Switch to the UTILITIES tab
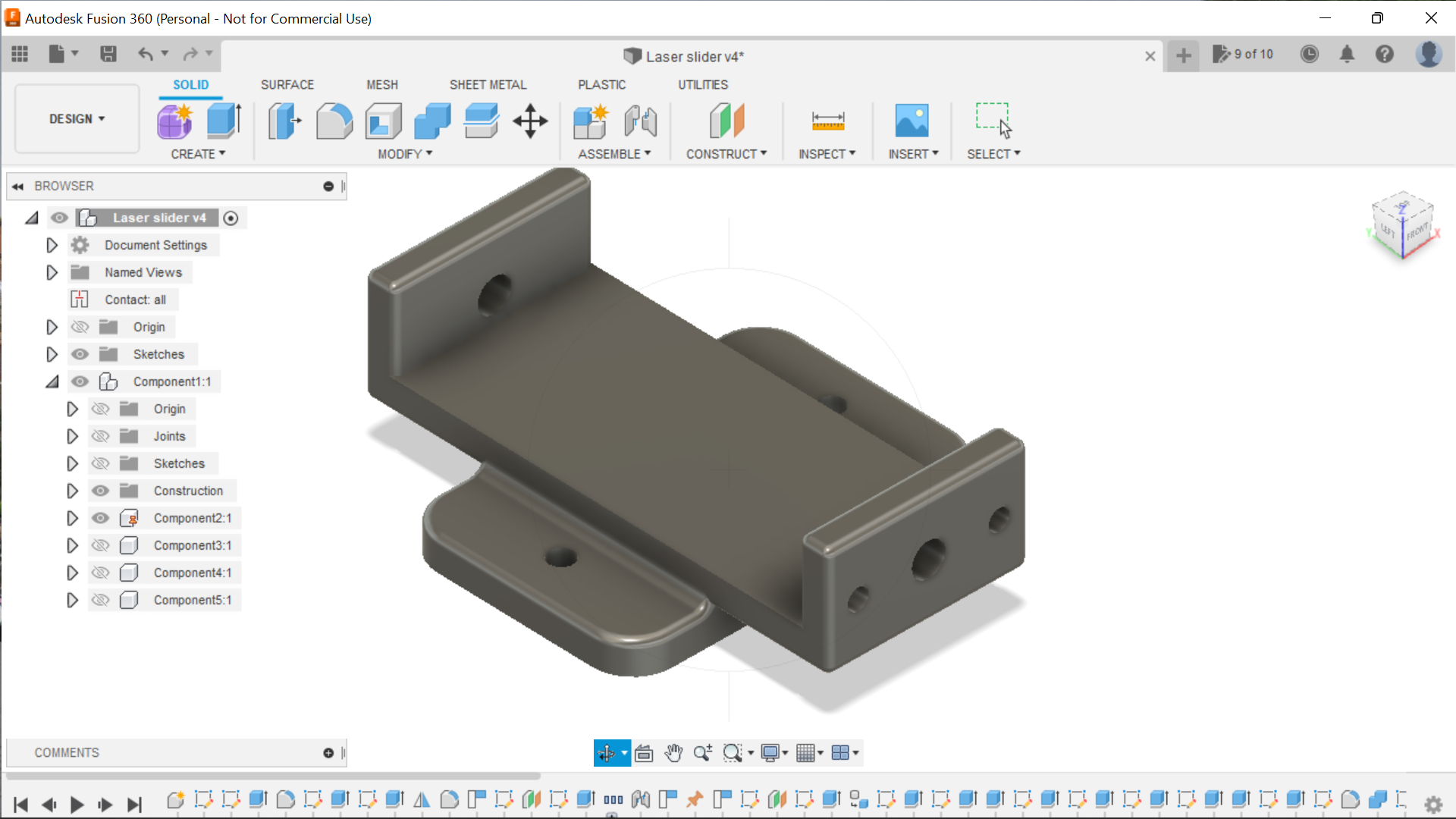1456x819 pixels. 703,85
